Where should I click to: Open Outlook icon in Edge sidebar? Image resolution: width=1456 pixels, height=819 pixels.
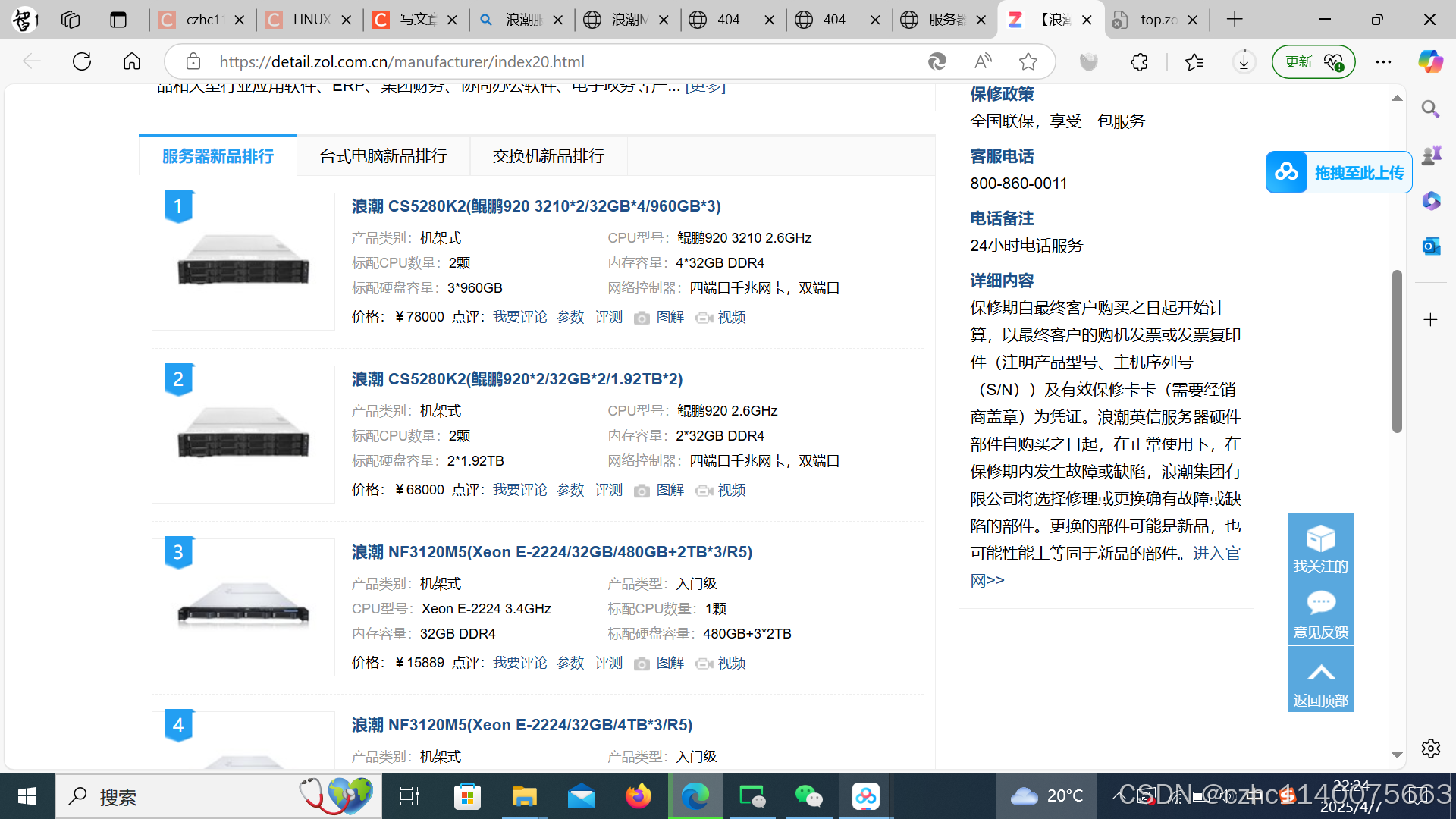pyautogui.click(x=1431, y=246)
